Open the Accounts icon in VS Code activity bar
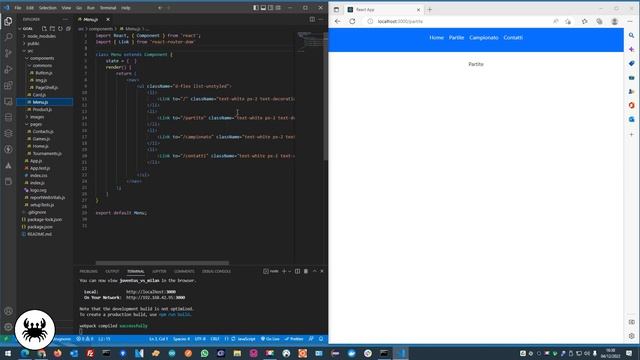 click(8, 311)
